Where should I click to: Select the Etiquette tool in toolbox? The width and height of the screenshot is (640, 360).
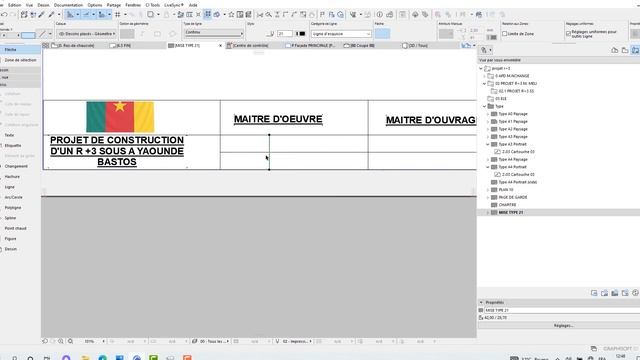click(13, 145)
